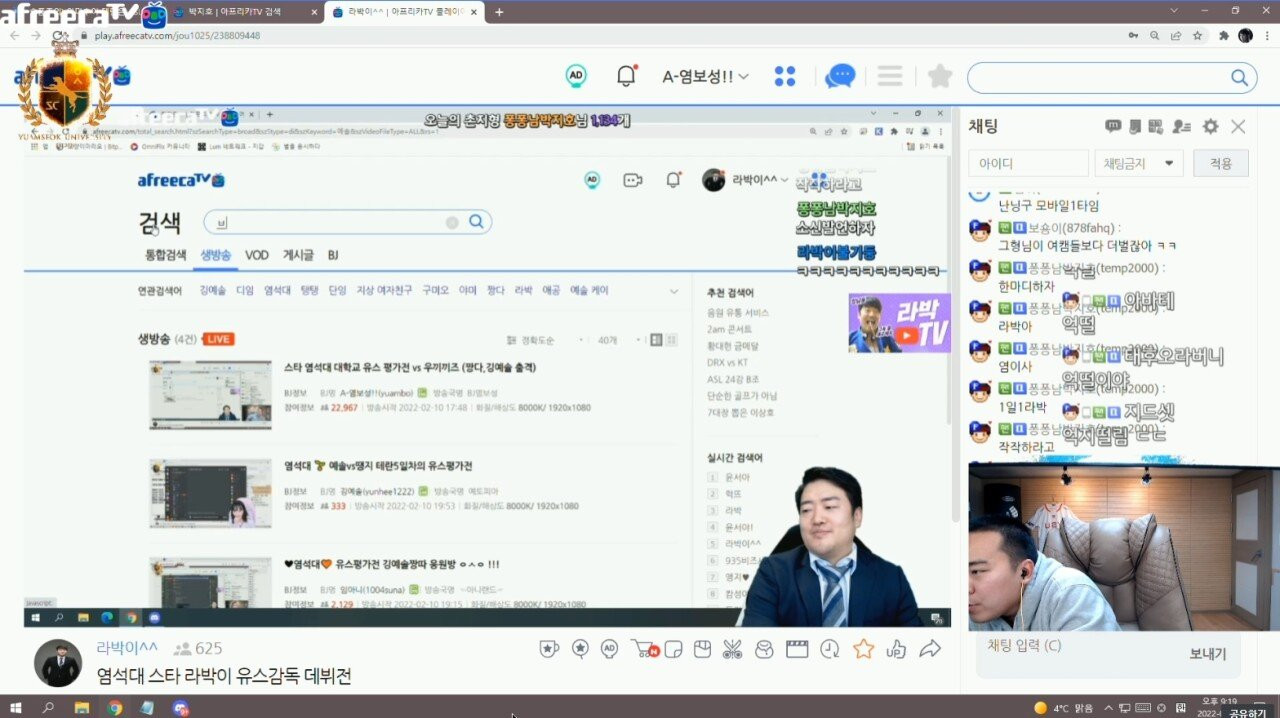Viewport: 1280px width, 718px height.
Task: Bookmark page with address bar star
Action: coord(1197,35)
